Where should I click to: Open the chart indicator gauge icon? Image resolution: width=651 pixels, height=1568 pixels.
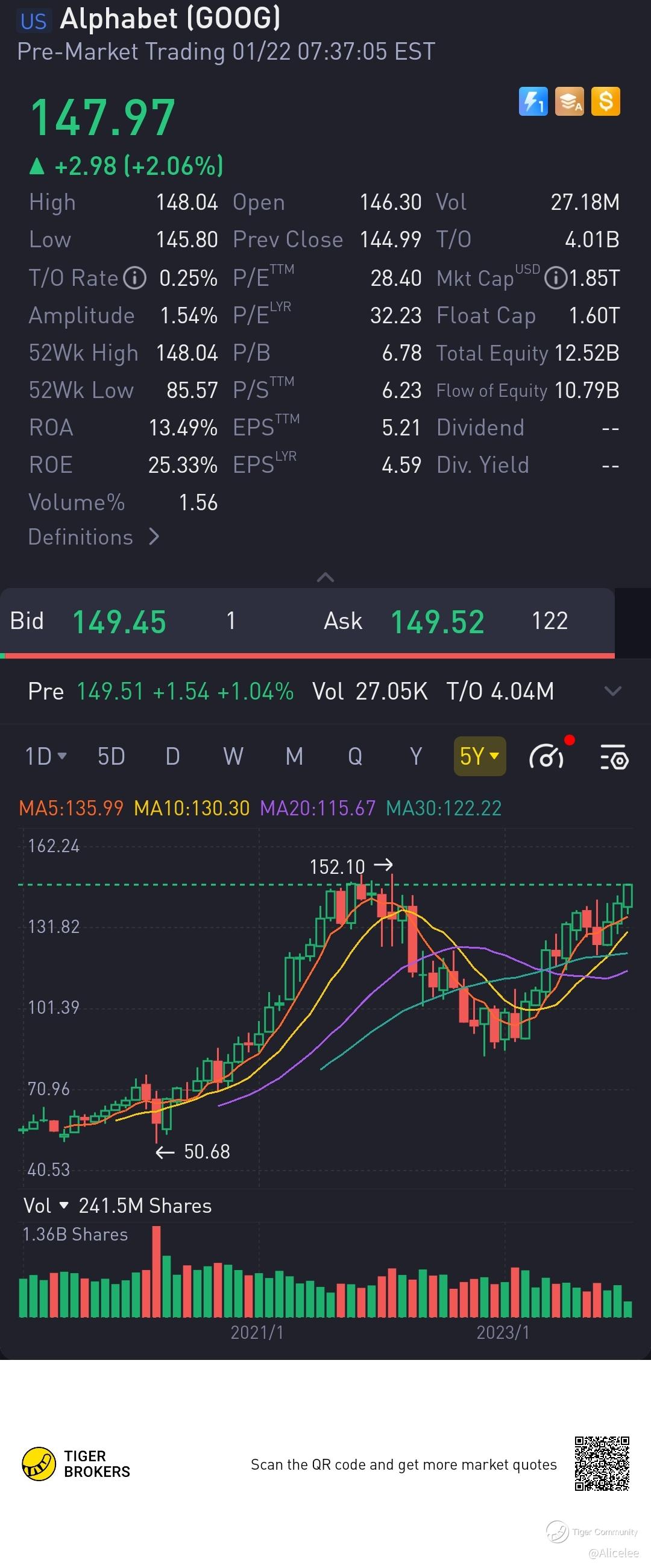point(547,757)
